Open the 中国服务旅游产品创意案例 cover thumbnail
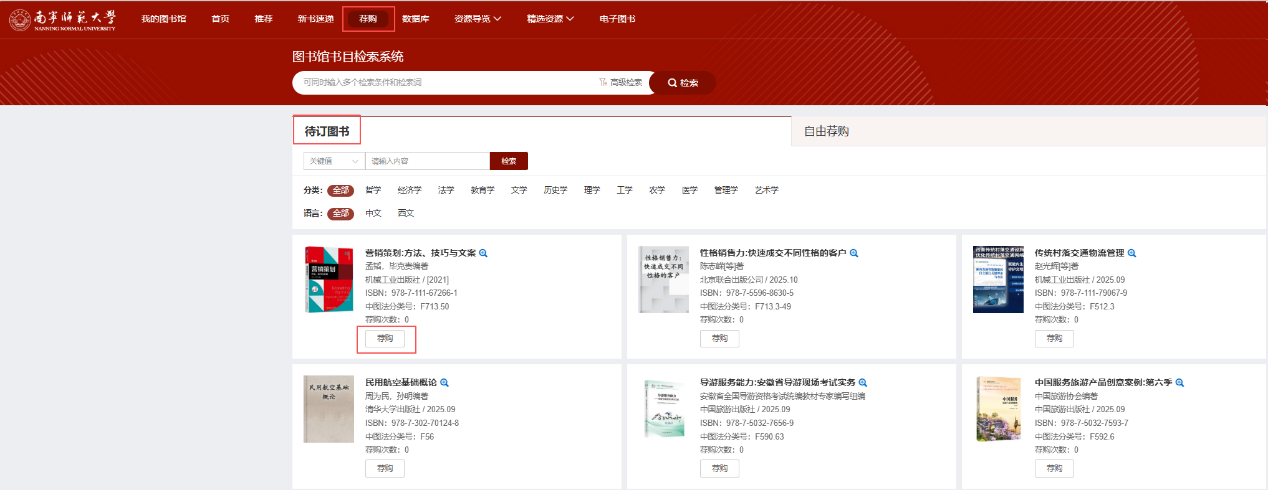 click(x=998, y=408)
